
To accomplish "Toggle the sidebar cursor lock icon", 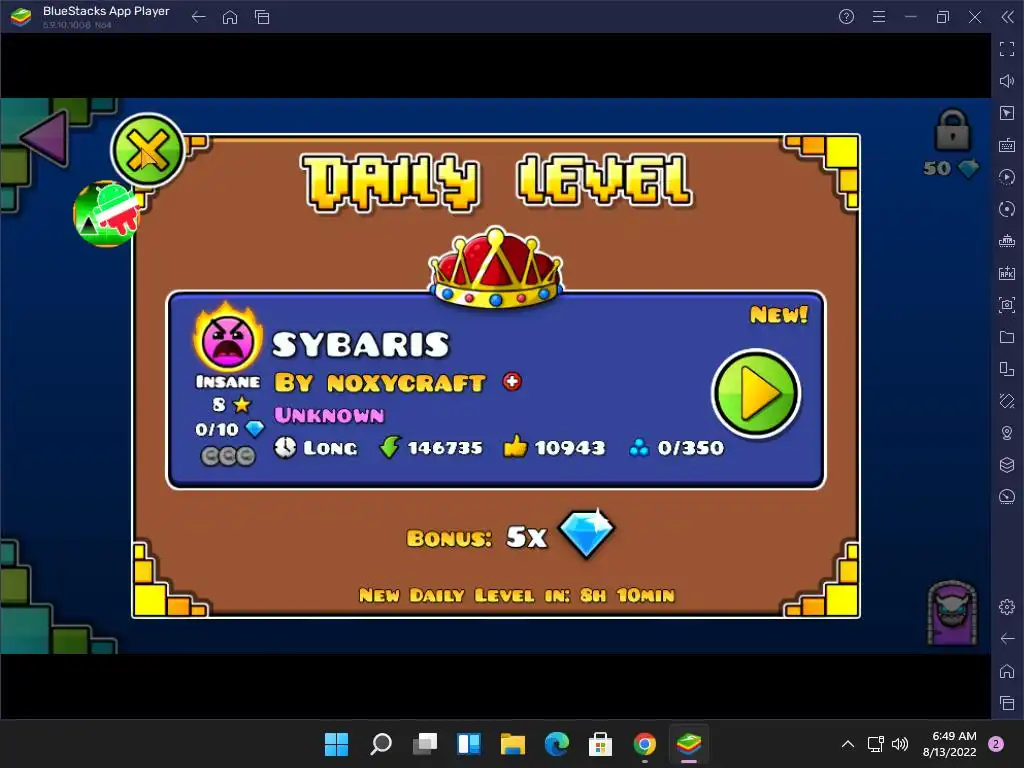I will (x=1007, y=113).
